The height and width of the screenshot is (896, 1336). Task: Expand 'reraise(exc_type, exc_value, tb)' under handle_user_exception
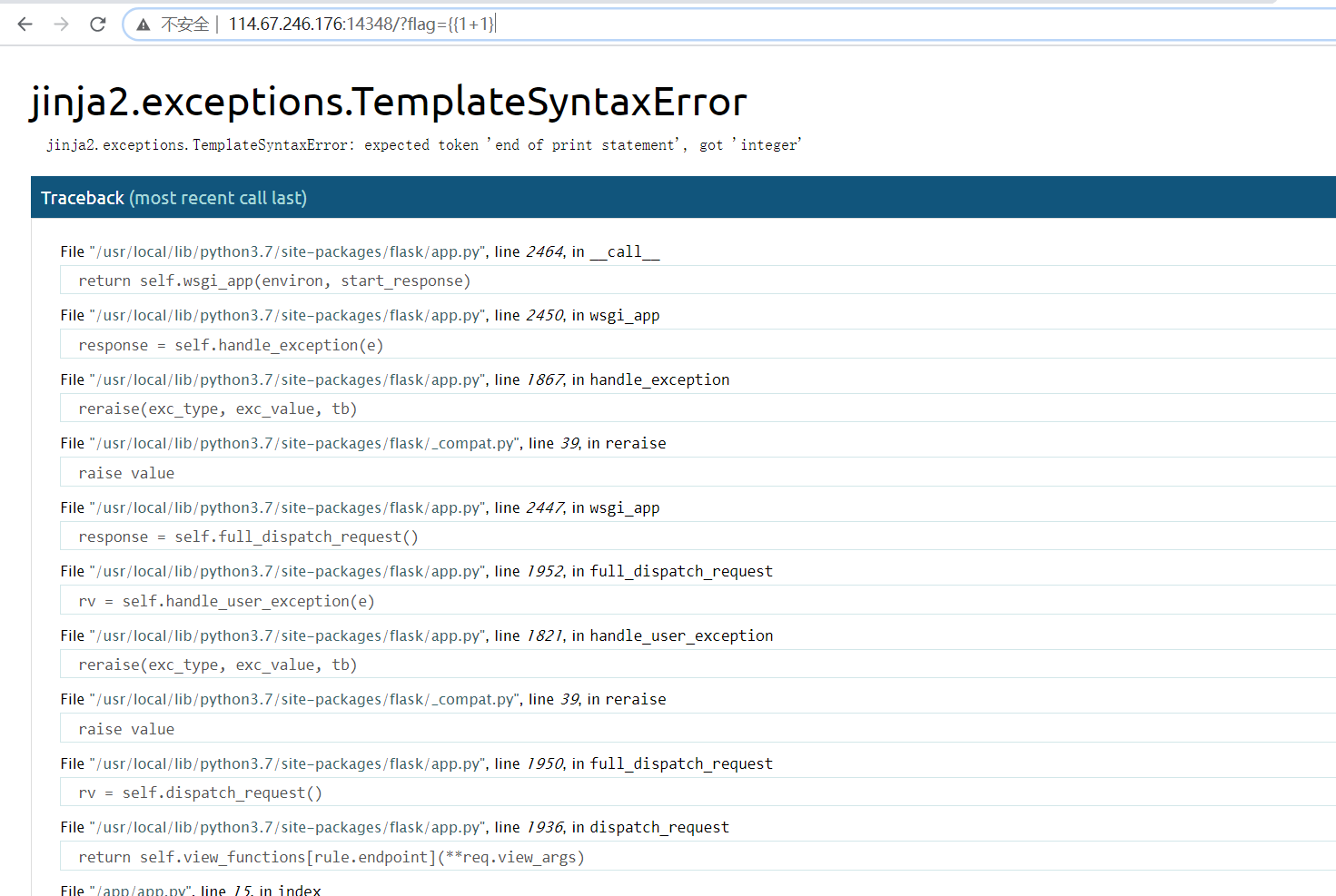[698, 665]
